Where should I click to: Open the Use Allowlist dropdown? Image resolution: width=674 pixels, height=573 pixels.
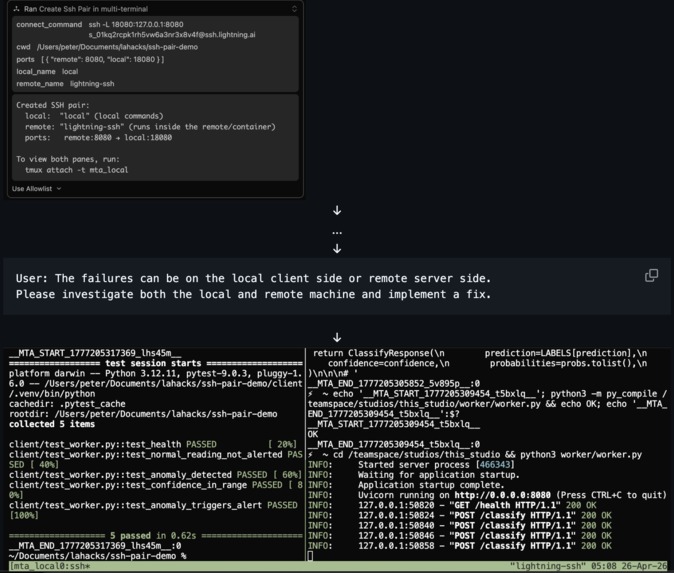click(x=37, y=189)
